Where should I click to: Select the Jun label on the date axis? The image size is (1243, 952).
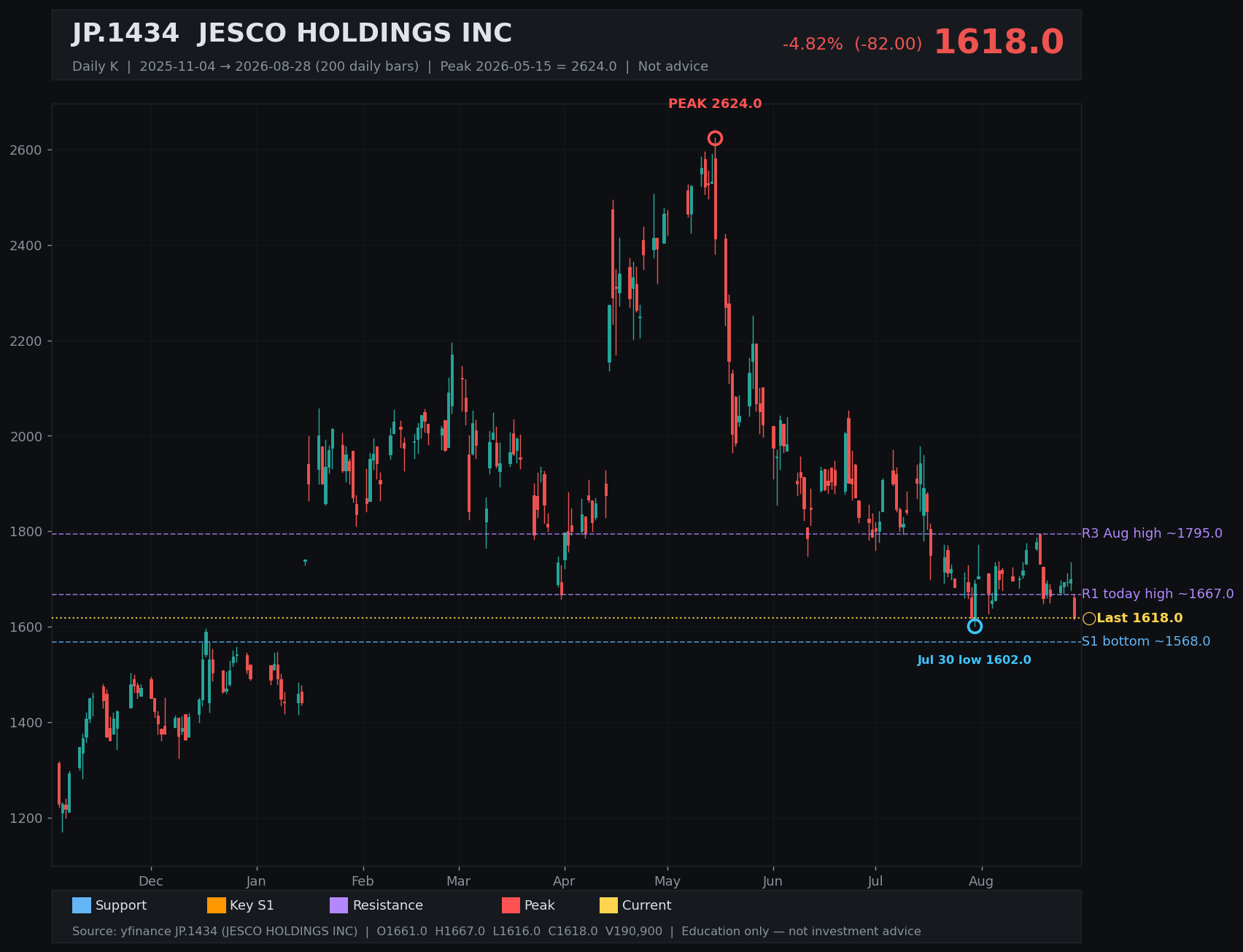(x=772, y=881)
